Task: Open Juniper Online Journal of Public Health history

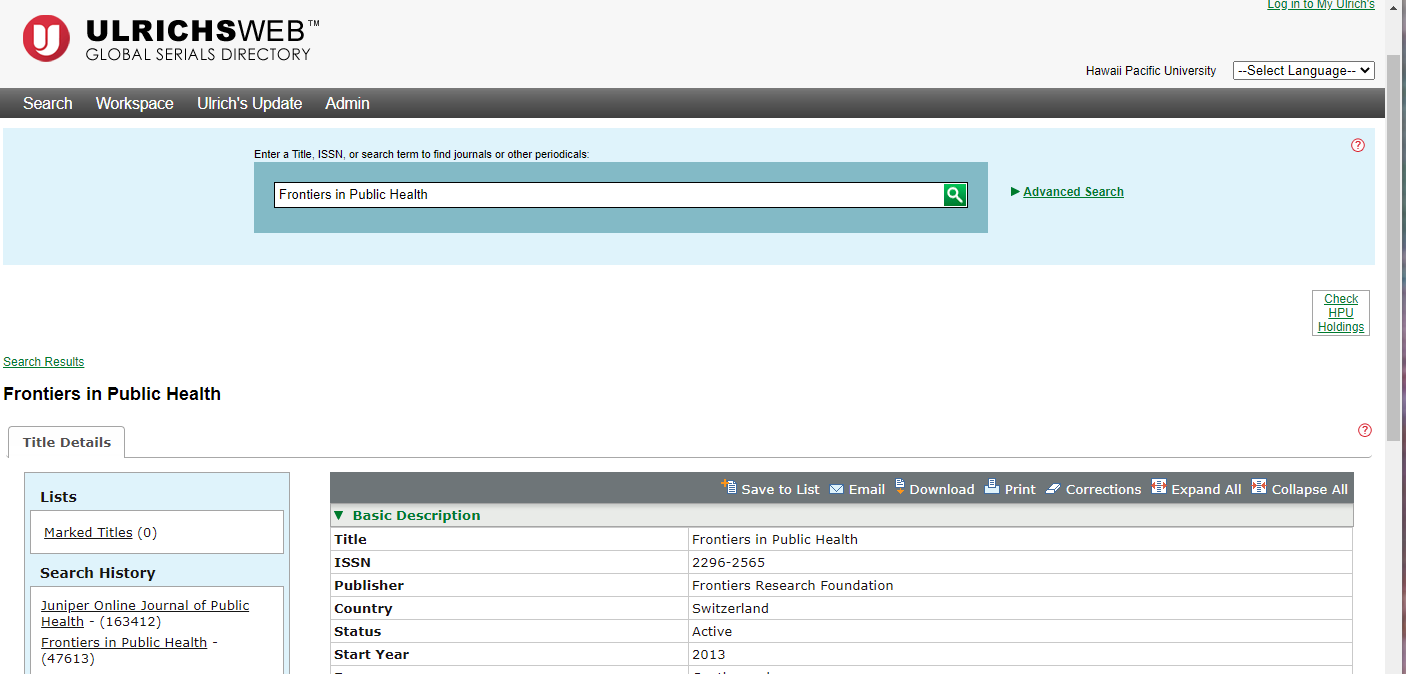Action: [145, 613]
